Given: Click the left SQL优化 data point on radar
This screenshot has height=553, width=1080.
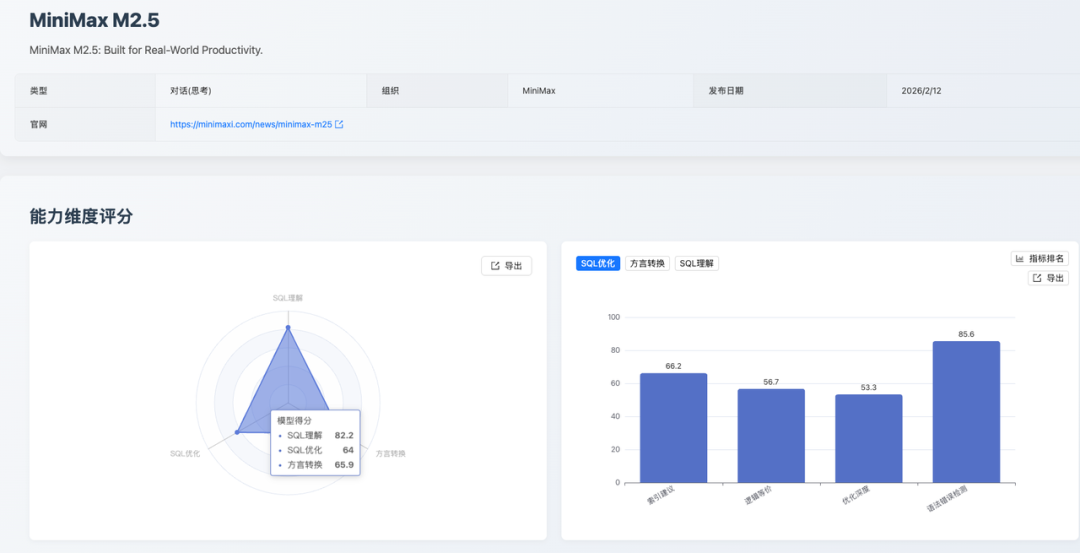Looking at the screenshot, I should [237, 432].
